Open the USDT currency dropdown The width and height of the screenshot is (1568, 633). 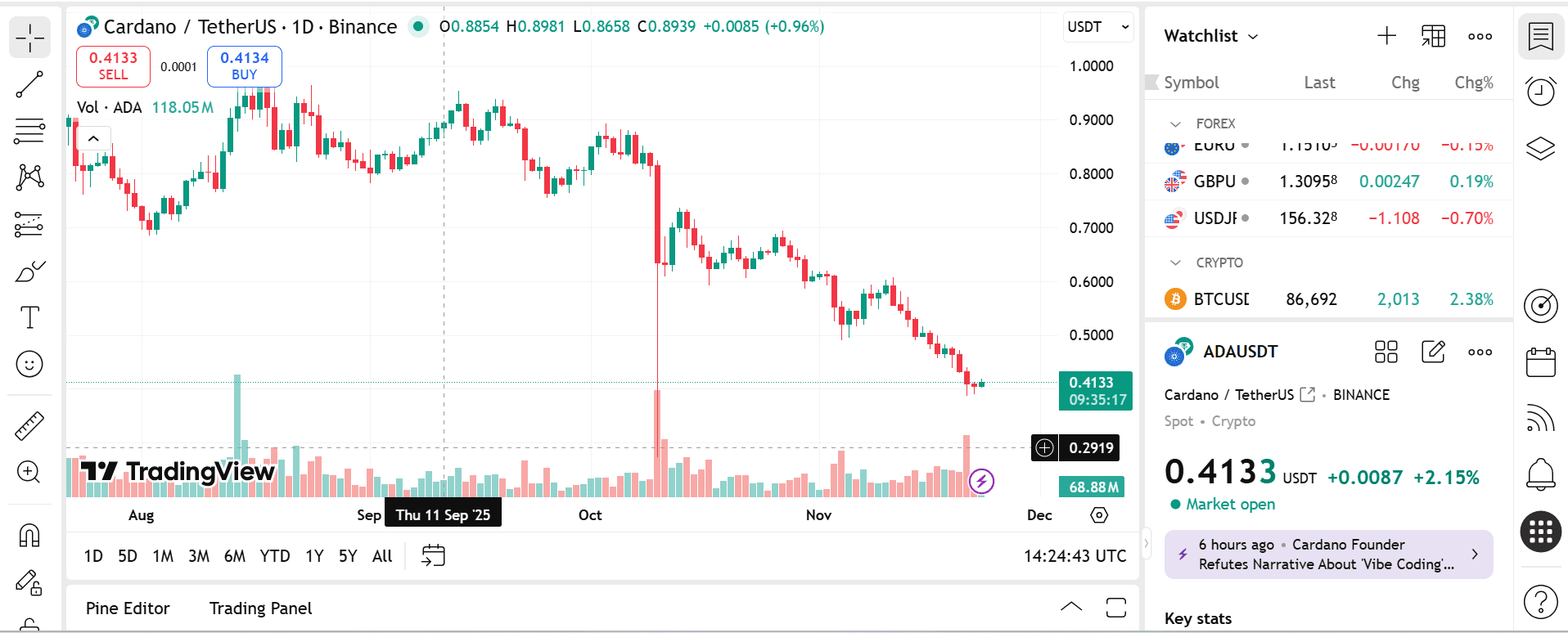1097,27
